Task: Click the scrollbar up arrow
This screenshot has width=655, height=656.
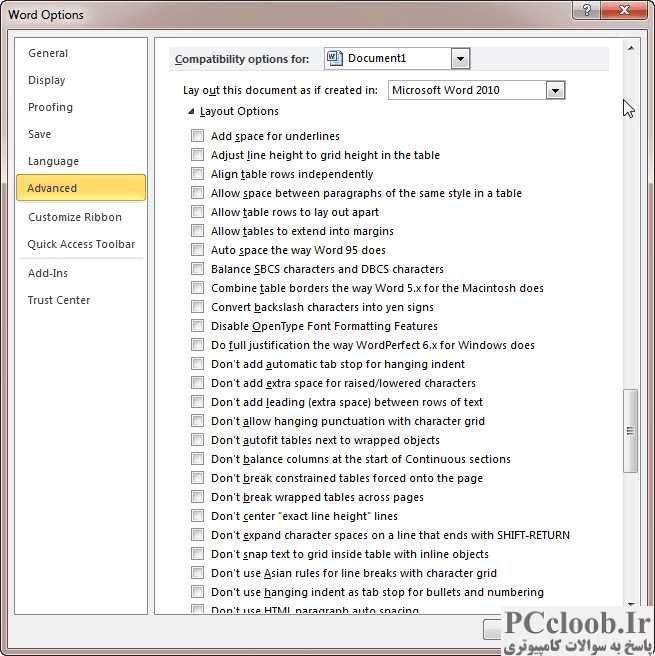Action: coord(630,48)
